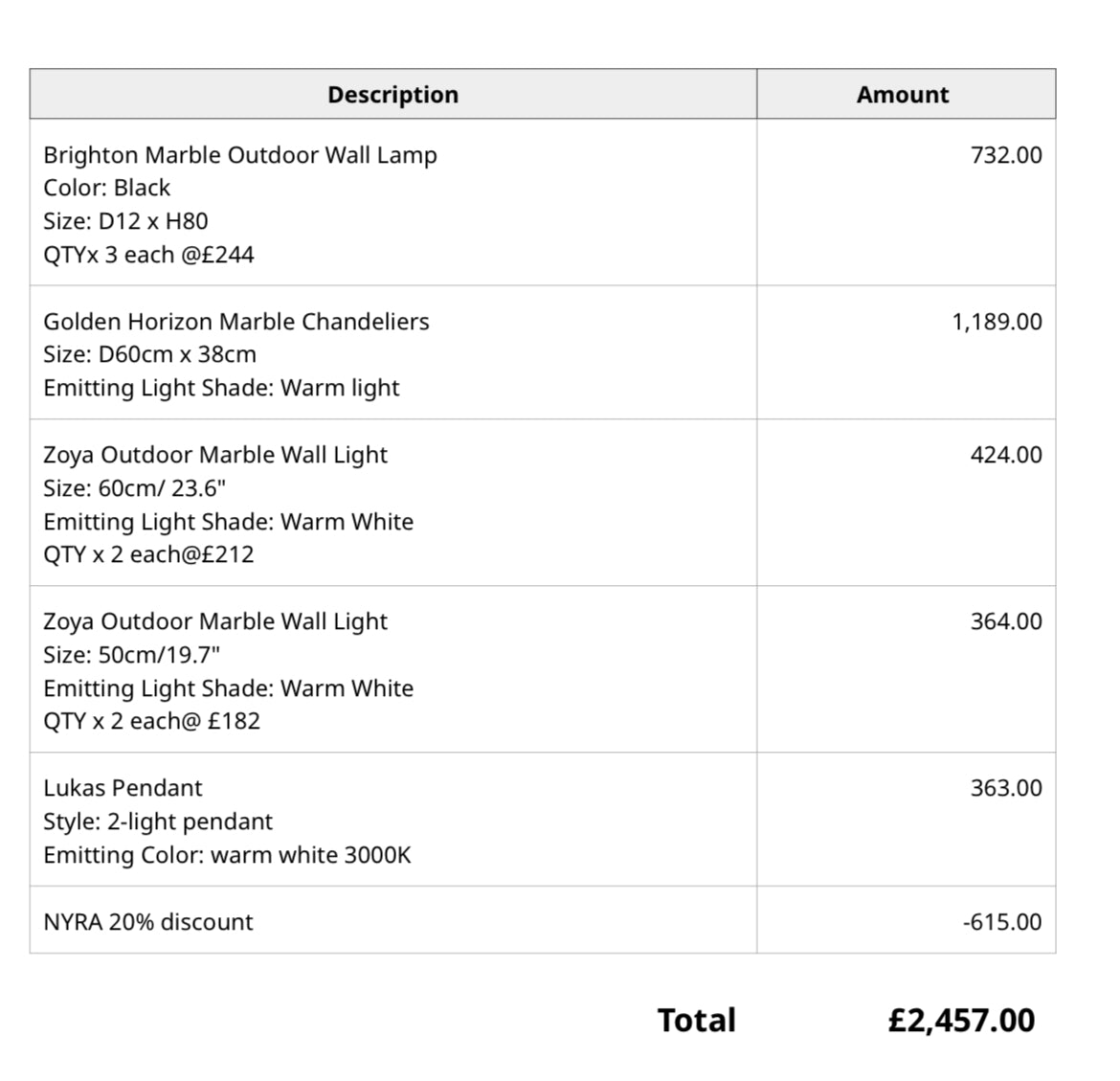Click the Size: D12 x H80 line
1120x1081 pixels.
tap(125, 221)
